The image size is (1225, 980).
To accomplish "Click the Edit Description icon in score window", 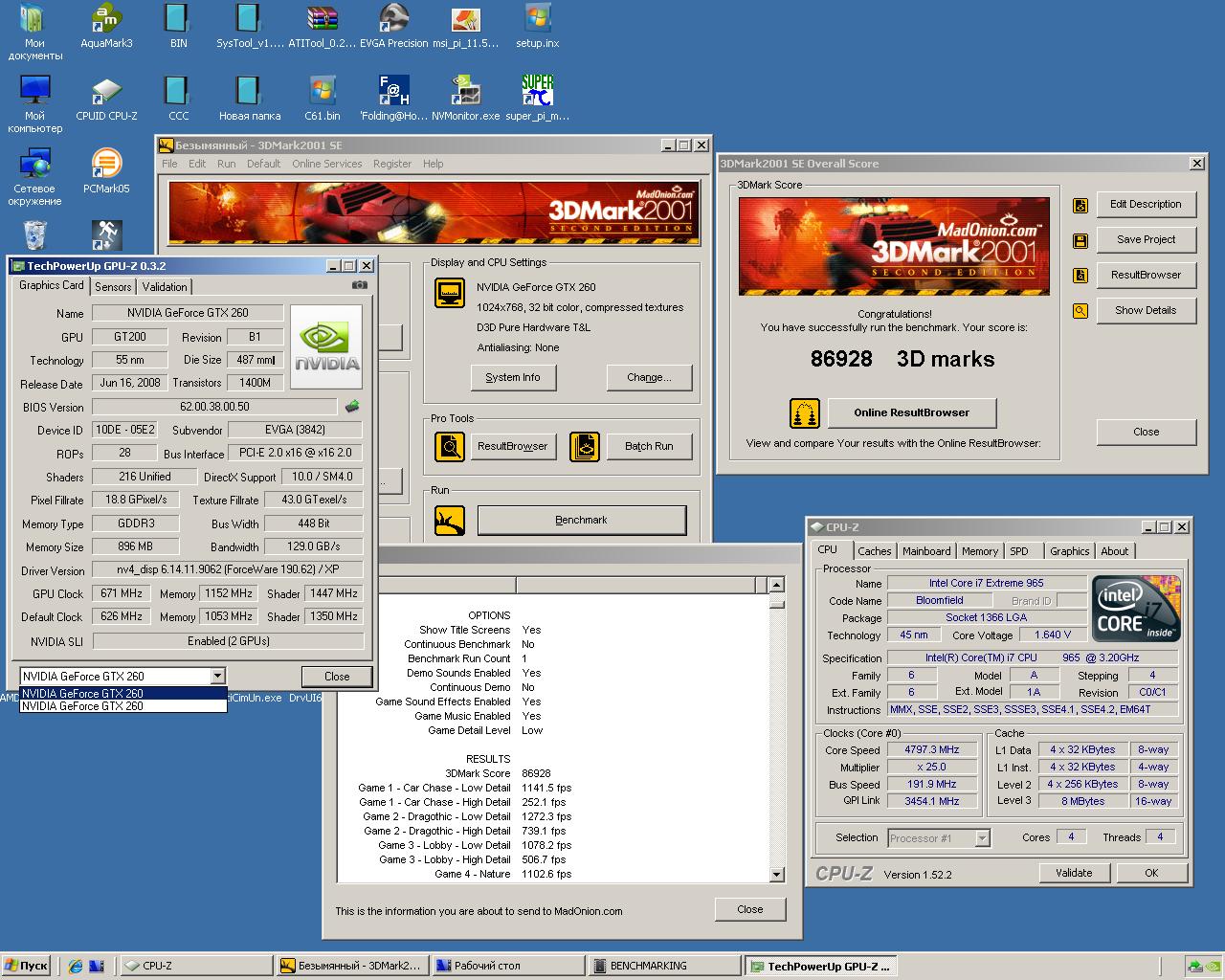I will [1080, 205].
